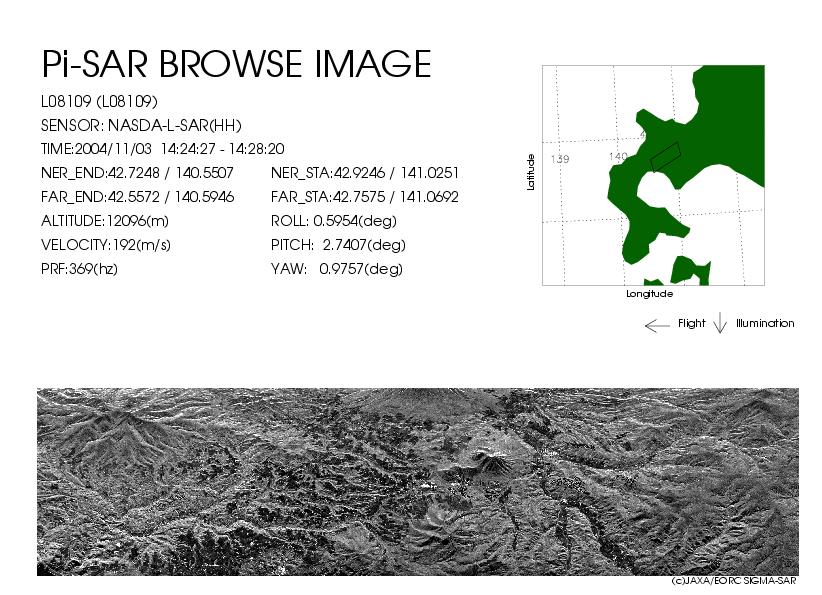Image resolution: width=822 pixels, height=595 pixels.
Task: Click the YAW: 0.9757(deg) entry
Action: [x=337, y=269]
